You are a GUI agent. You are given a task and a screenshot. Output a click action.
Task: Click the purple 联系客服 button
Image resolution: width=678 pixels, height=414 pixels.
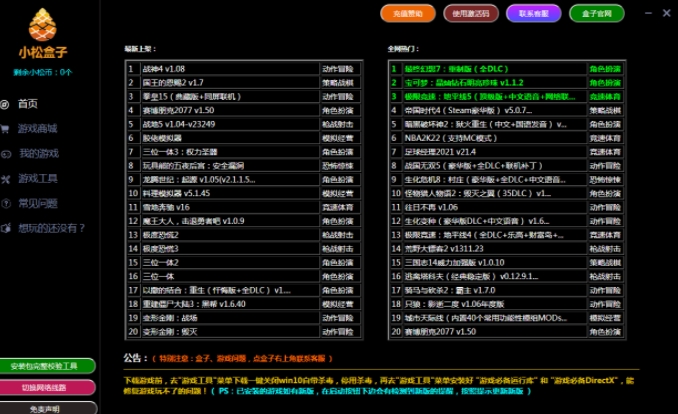[533, 13]
